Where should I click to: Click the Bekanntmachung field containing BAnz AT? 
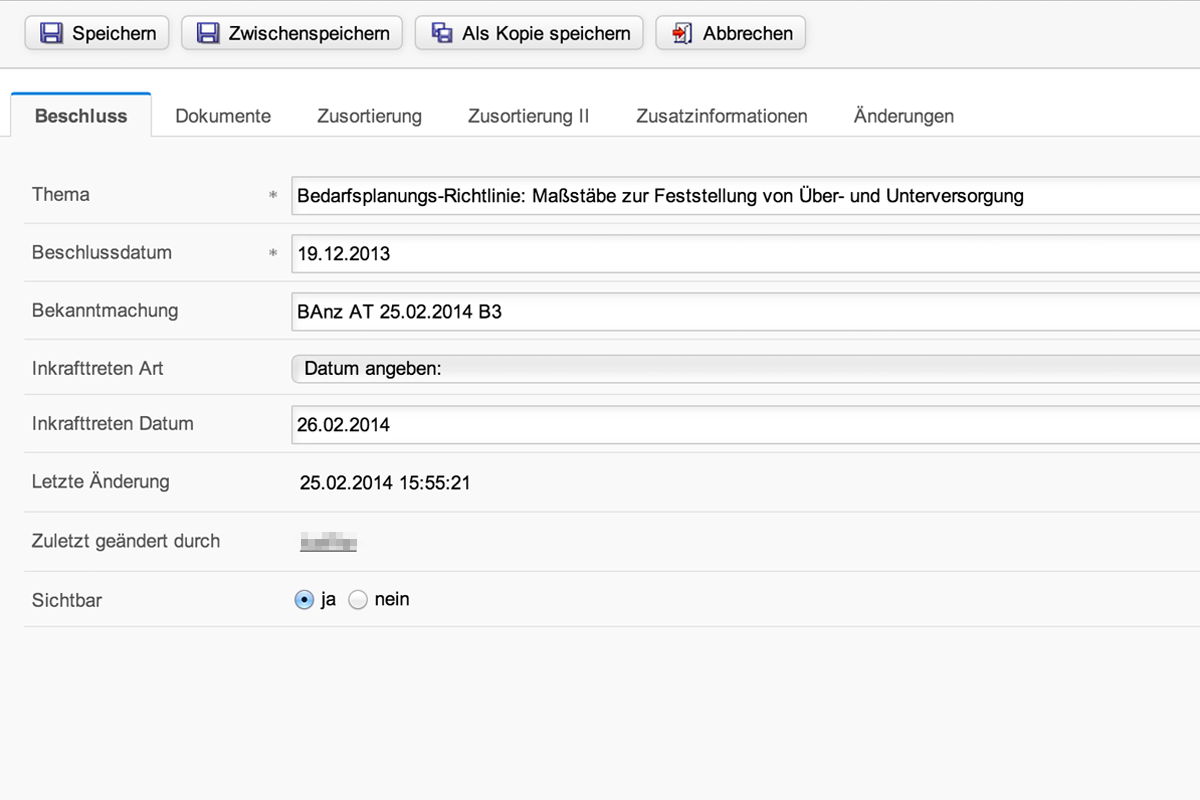tap(745, 312)
